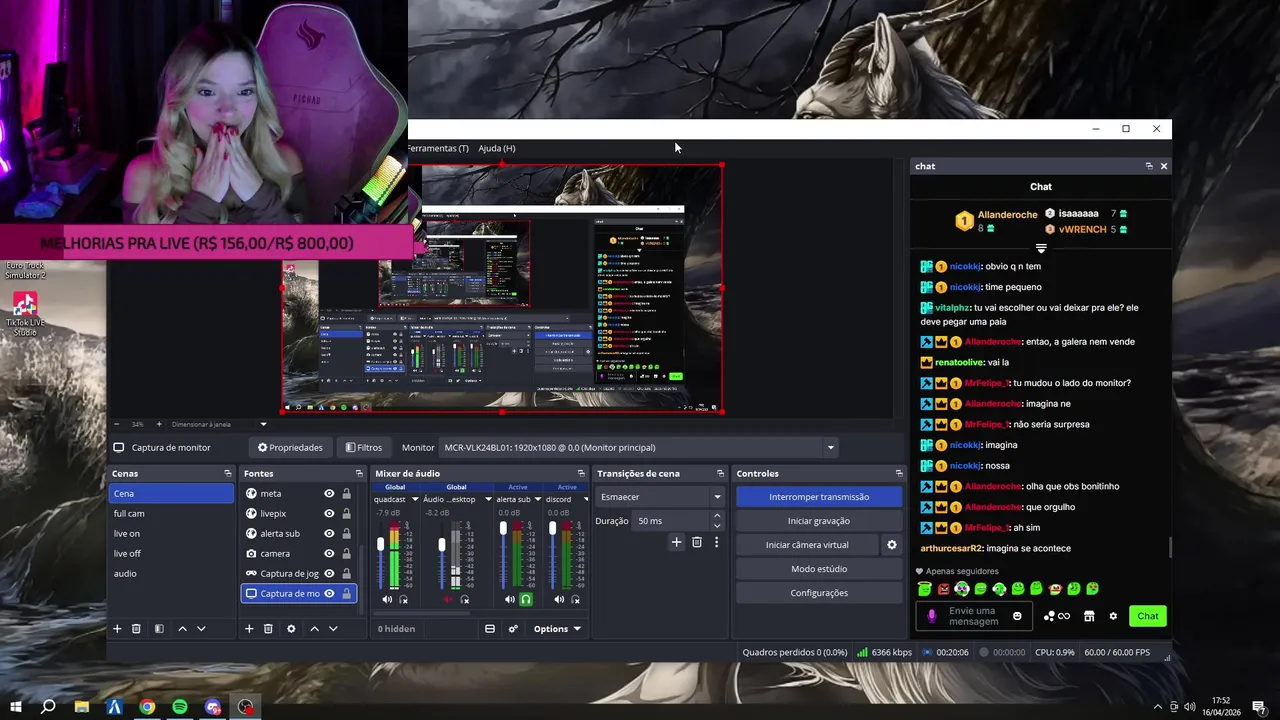The image size is (1280, 720).
Task: Remove selected source via Fontes trash icon
Action: click(268, 629)
